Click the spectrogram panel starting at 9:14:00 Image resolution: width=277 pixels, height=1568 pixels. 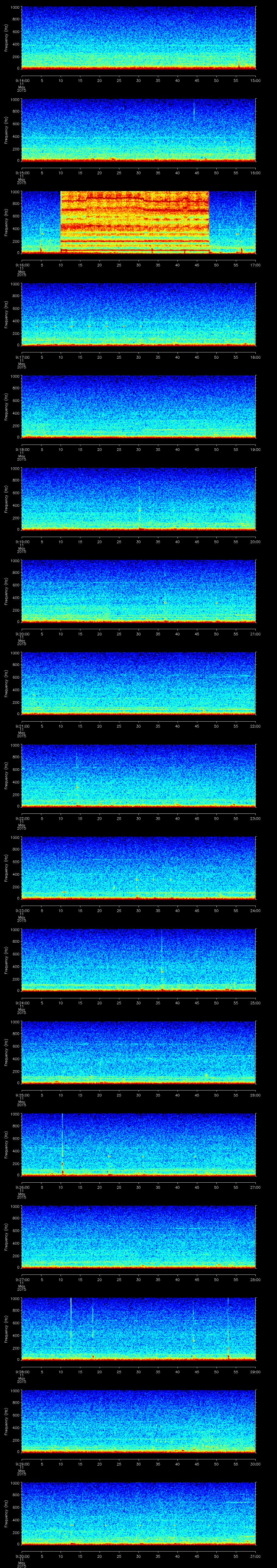[x=138, y=38]
